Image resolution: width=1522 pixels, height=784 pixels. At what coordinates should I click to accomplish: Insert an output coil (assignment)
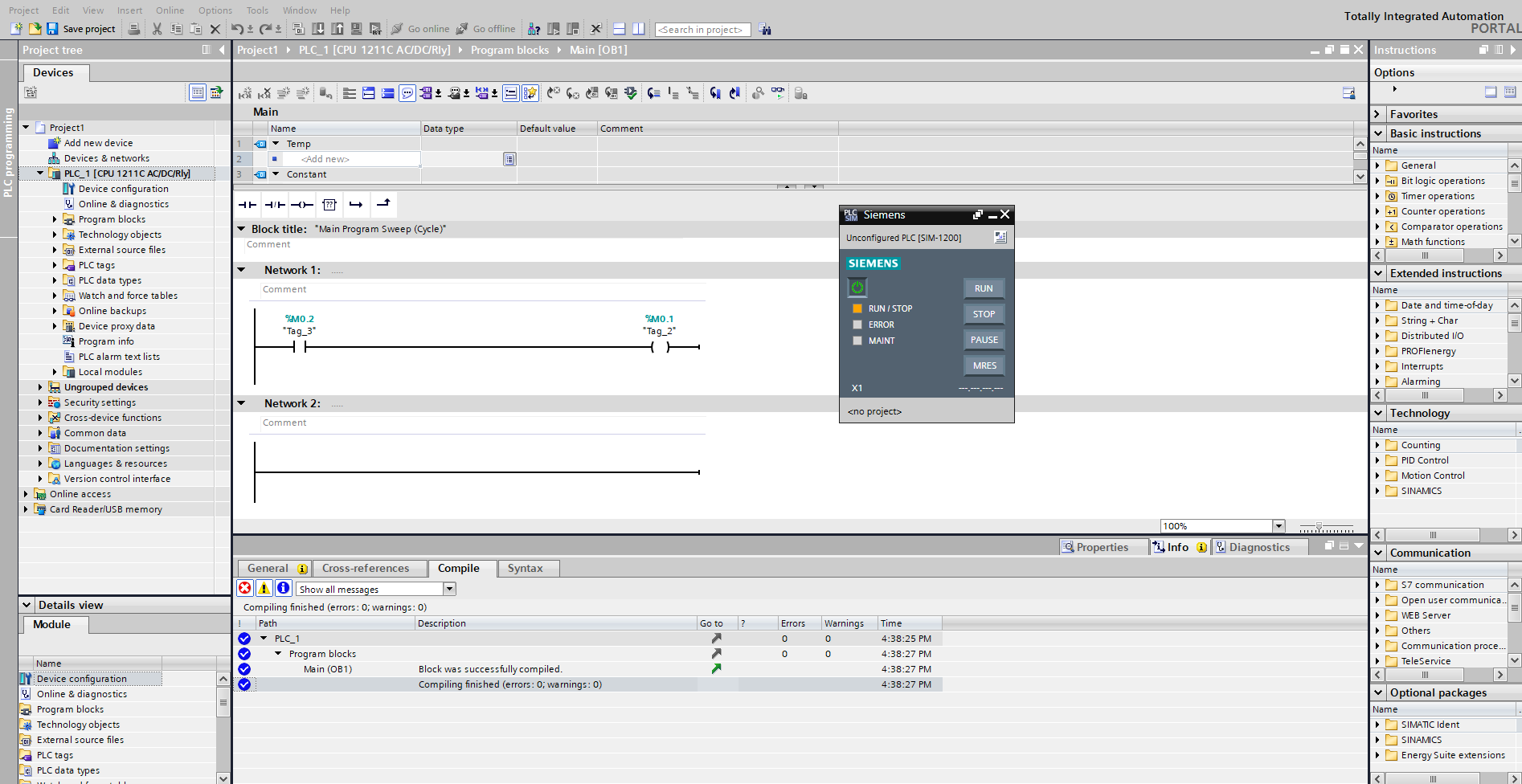(302, 205)
